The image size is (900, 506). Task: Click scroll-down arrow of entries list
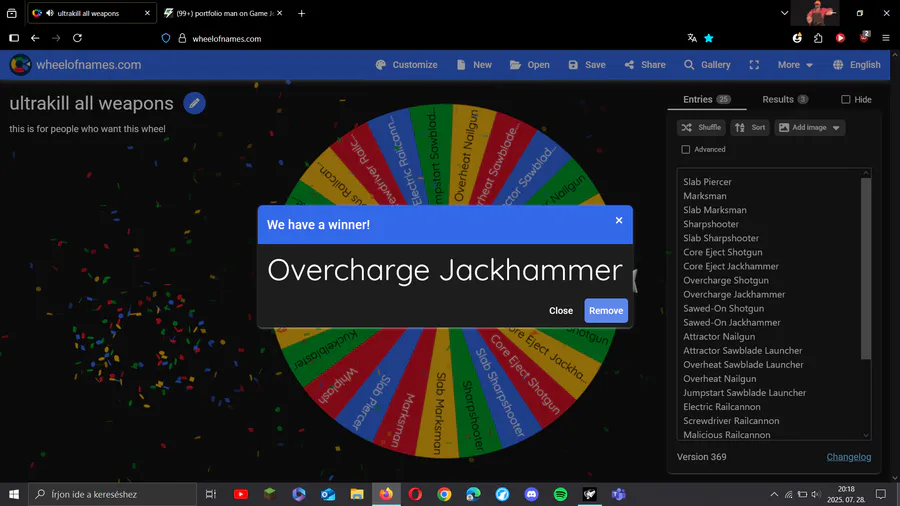point(866,435)
